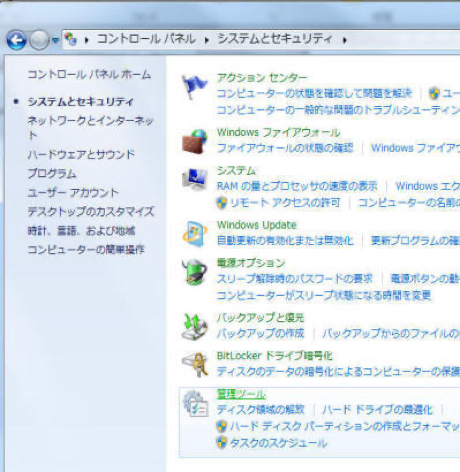Click the Power Options battery icon
Image resolution: width=460 pixels, height=472 pixels.
(195, 272)
